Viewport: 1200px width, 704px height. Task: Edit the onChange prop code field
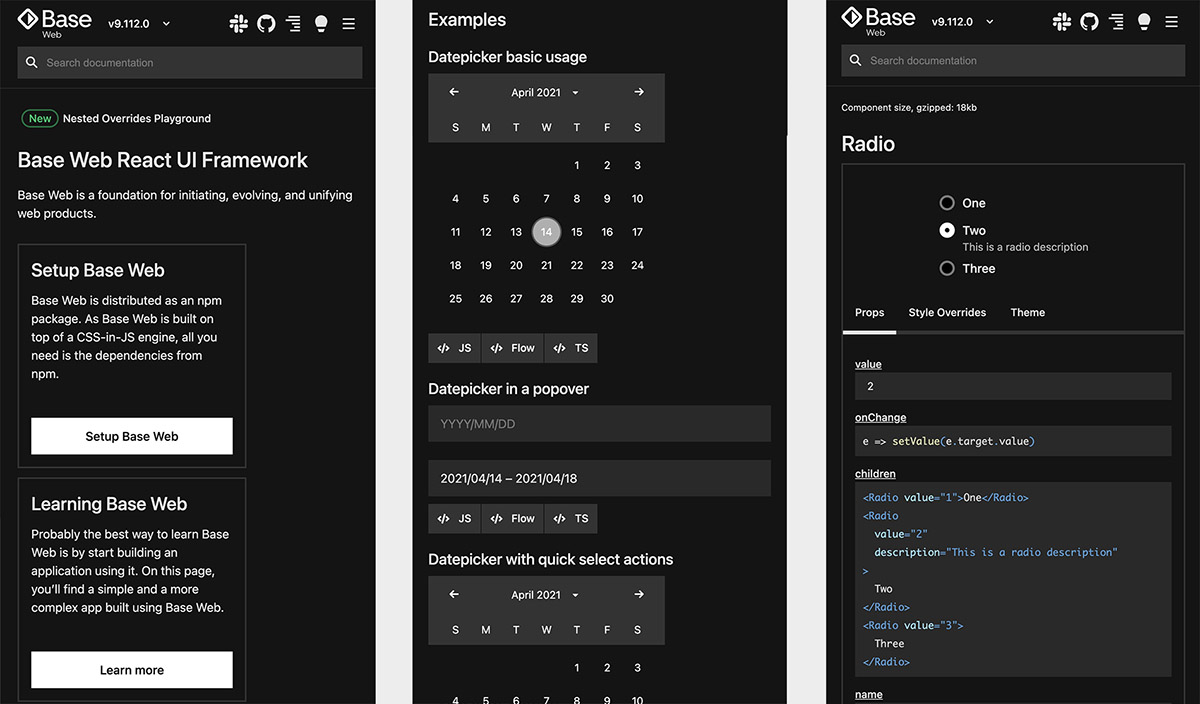1013,440
